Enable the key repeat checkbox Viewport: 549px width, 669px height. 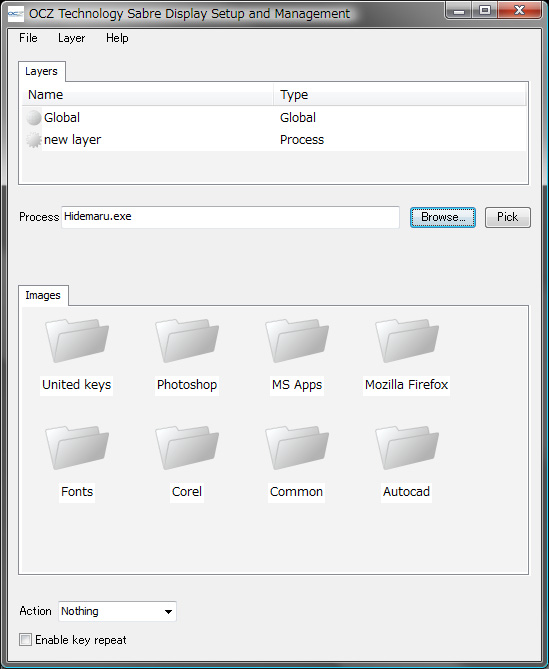(x=26, y=640)
